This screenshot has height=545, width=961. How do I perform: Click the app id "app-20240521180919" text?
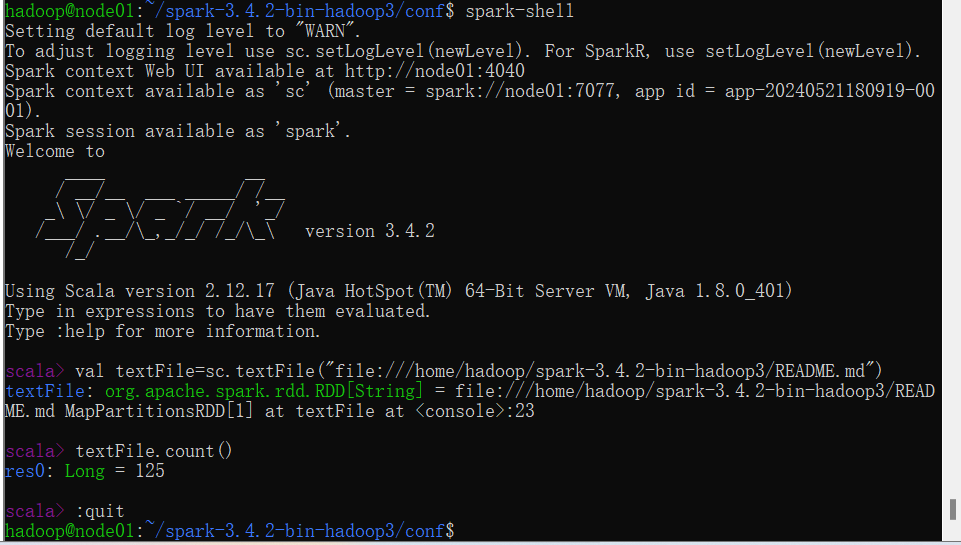(x=815, y=91)
